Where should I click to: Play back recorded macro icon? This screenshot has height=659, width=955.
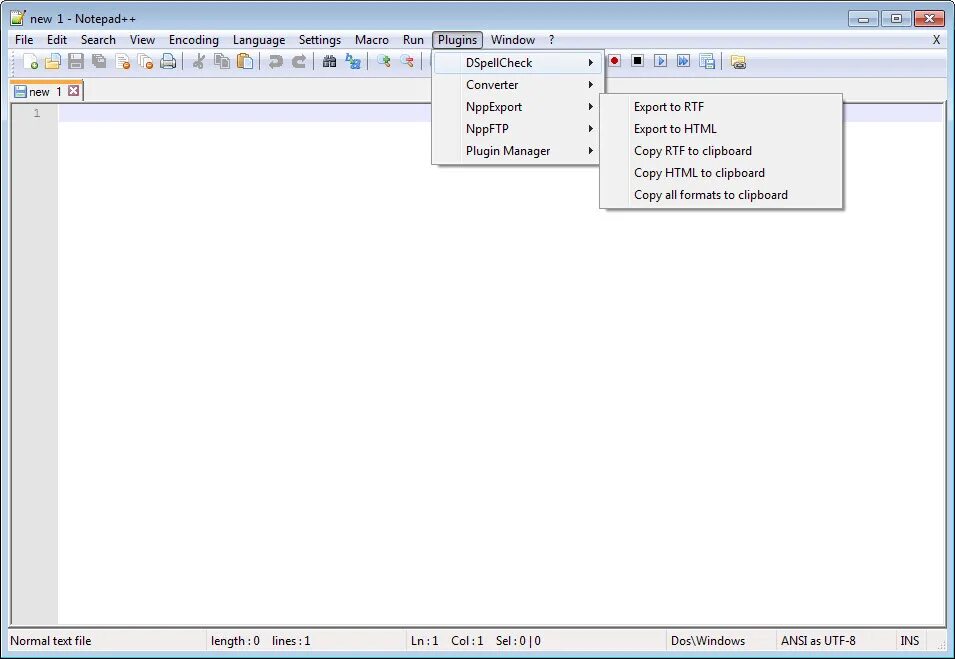tap(660, 61)
